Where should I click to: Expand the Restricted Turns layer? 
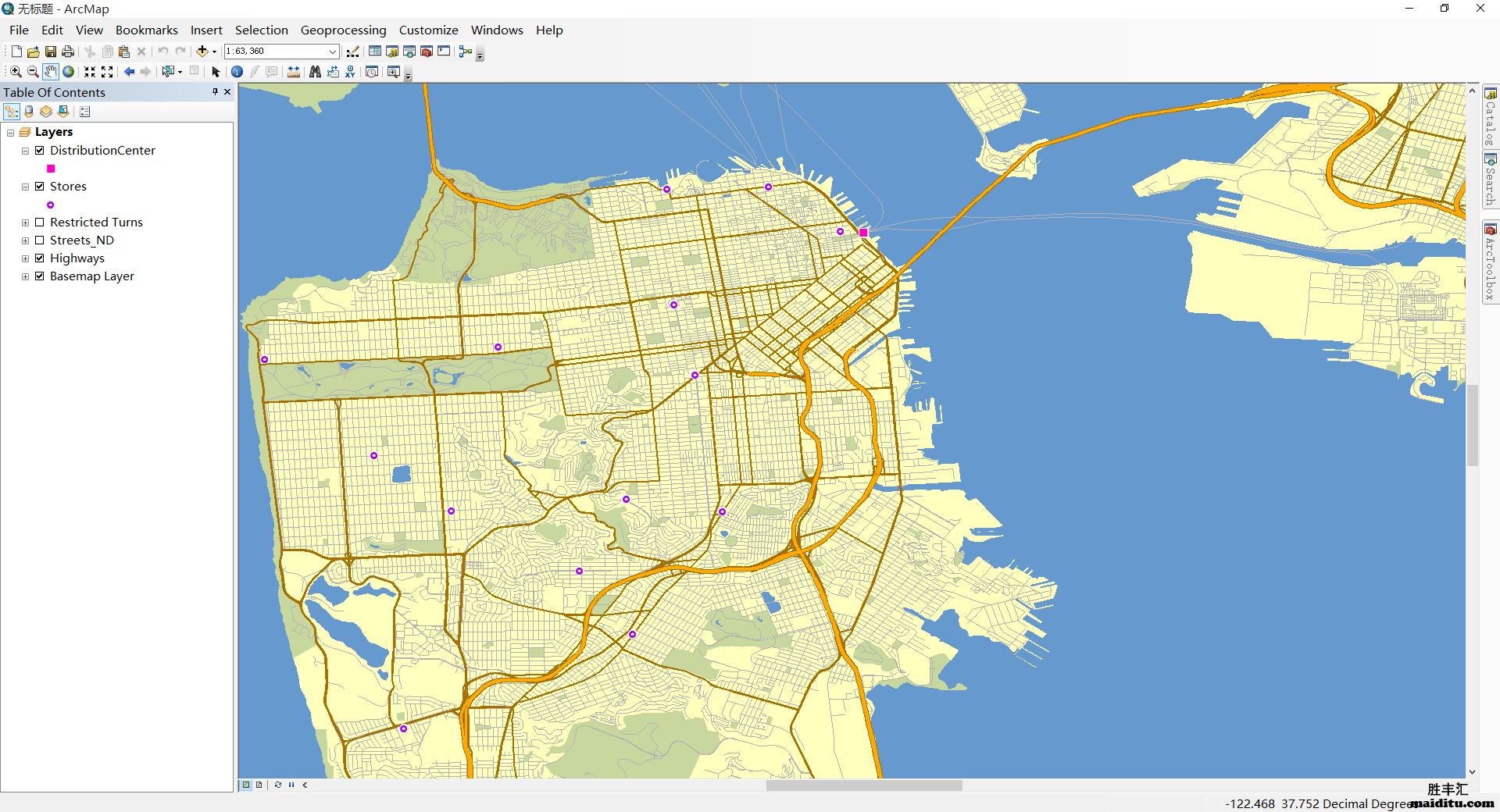(24, 222)
